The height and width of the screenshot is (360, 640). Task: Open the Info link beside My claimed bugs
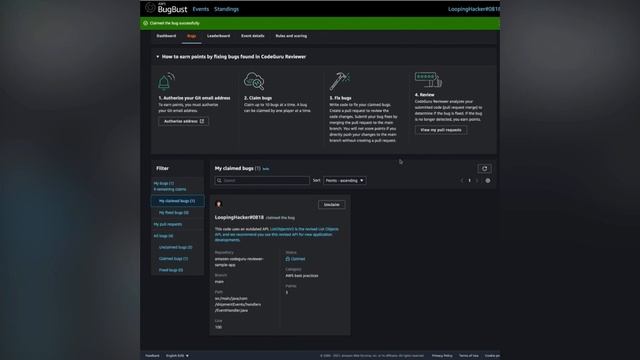[x=266, y=169]
